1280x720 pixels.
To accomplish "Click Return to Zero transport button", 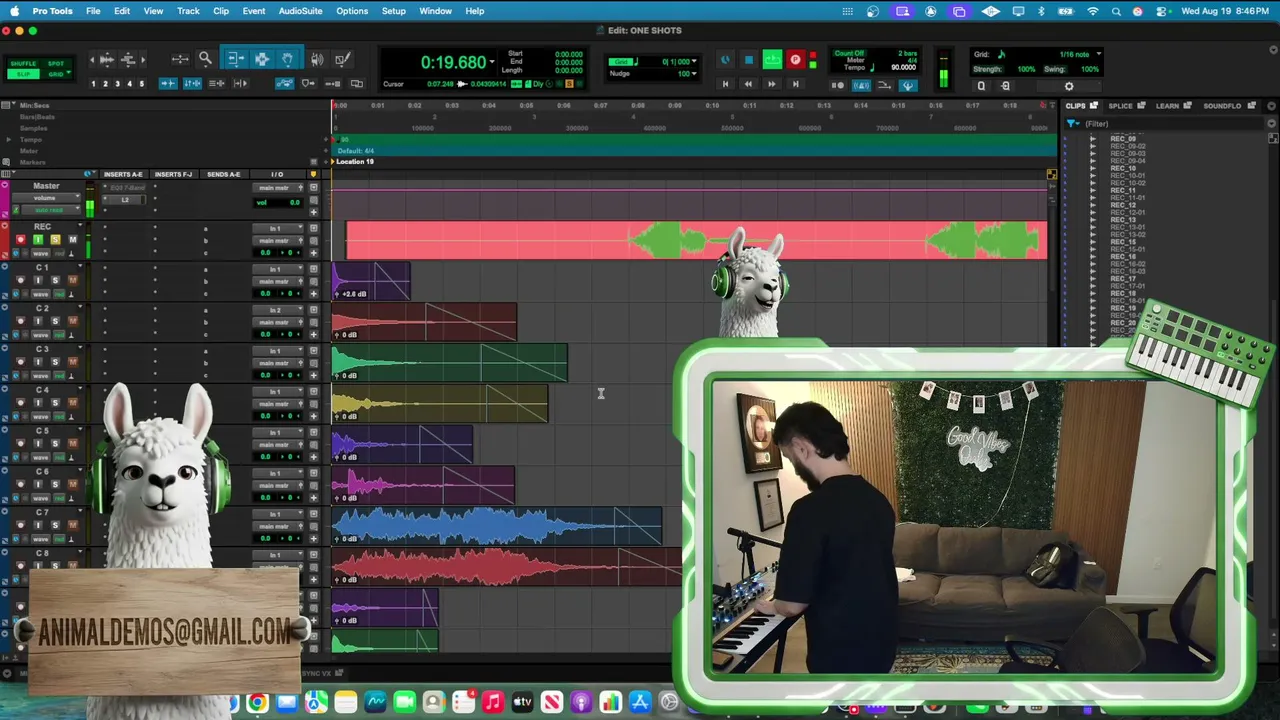I will [x=725, y=84].
